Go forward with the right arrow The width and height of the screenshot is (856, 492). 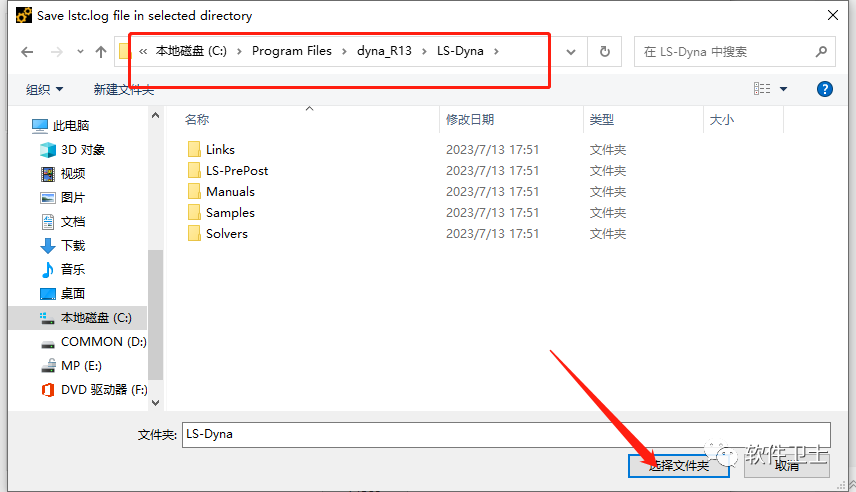click(x=56, y=52)
